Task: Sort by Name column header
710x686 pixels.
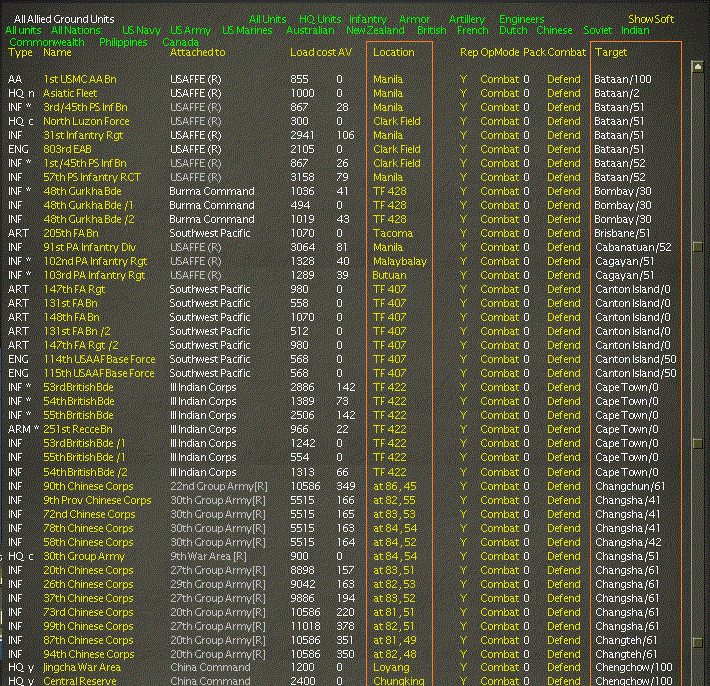Action: pos(57,53)
